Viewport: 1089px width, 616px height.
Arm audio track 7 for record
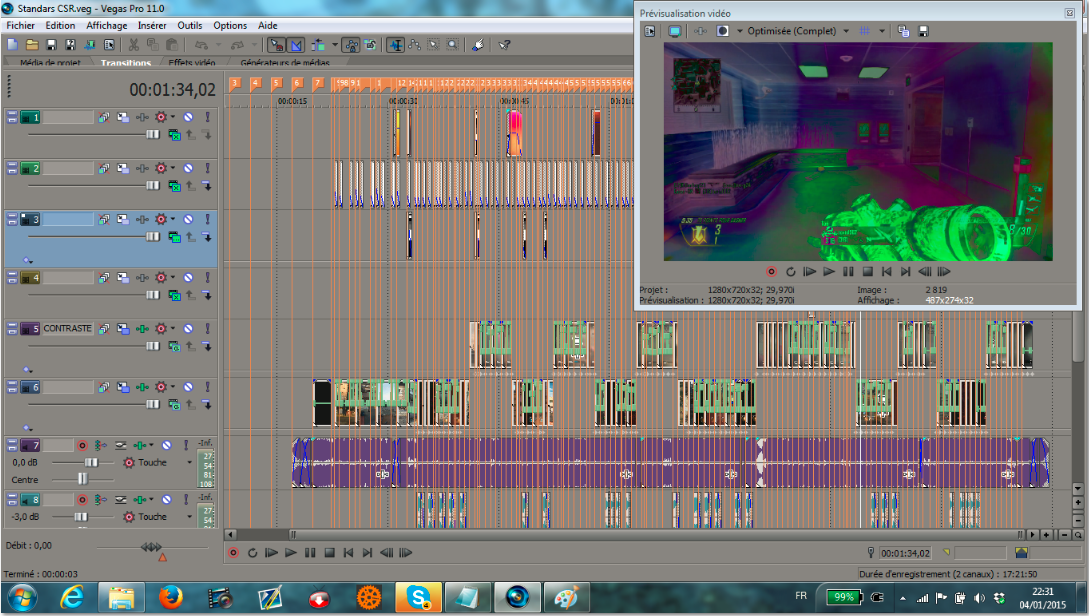82,444
